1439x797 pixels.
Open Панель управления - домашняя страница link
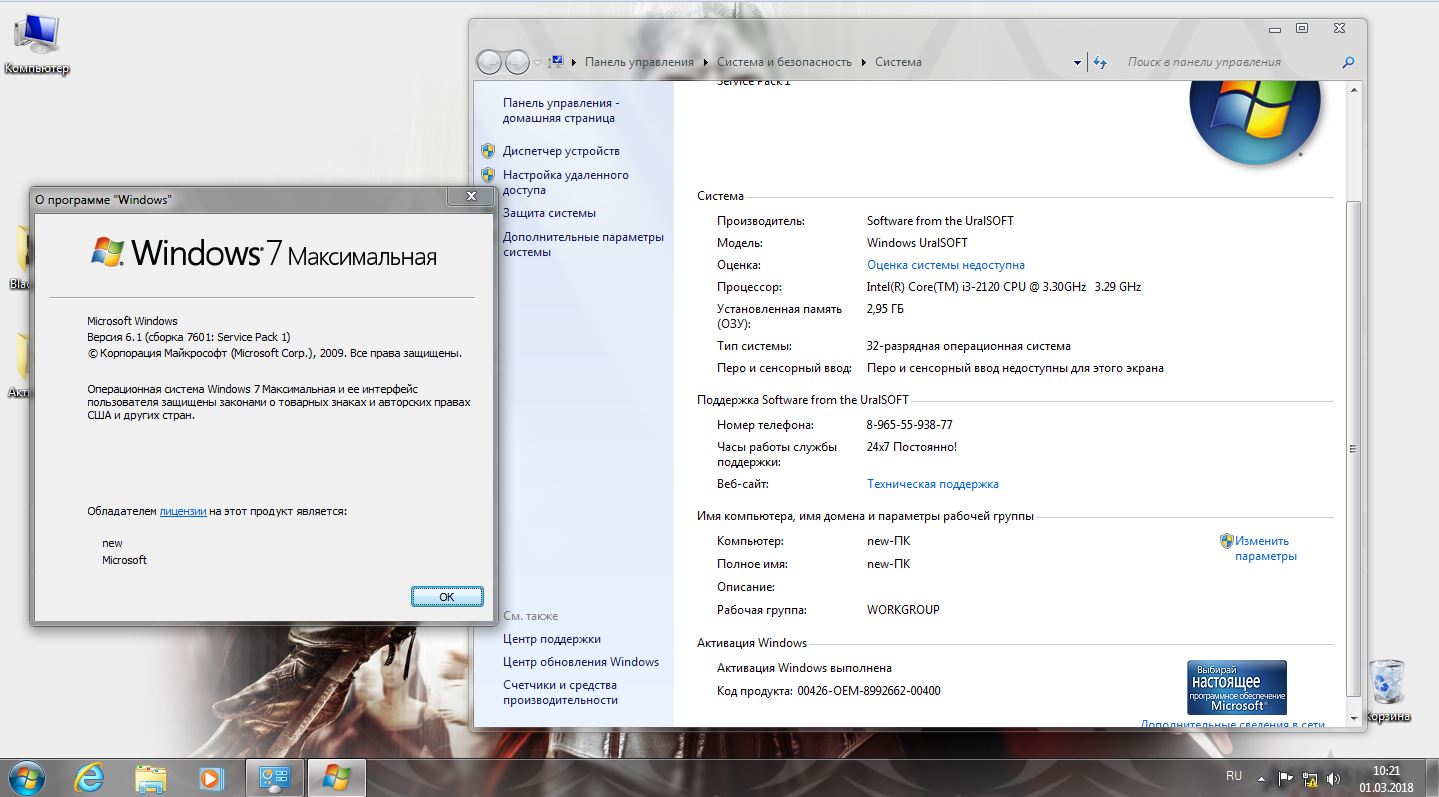(x=561, y=110)
